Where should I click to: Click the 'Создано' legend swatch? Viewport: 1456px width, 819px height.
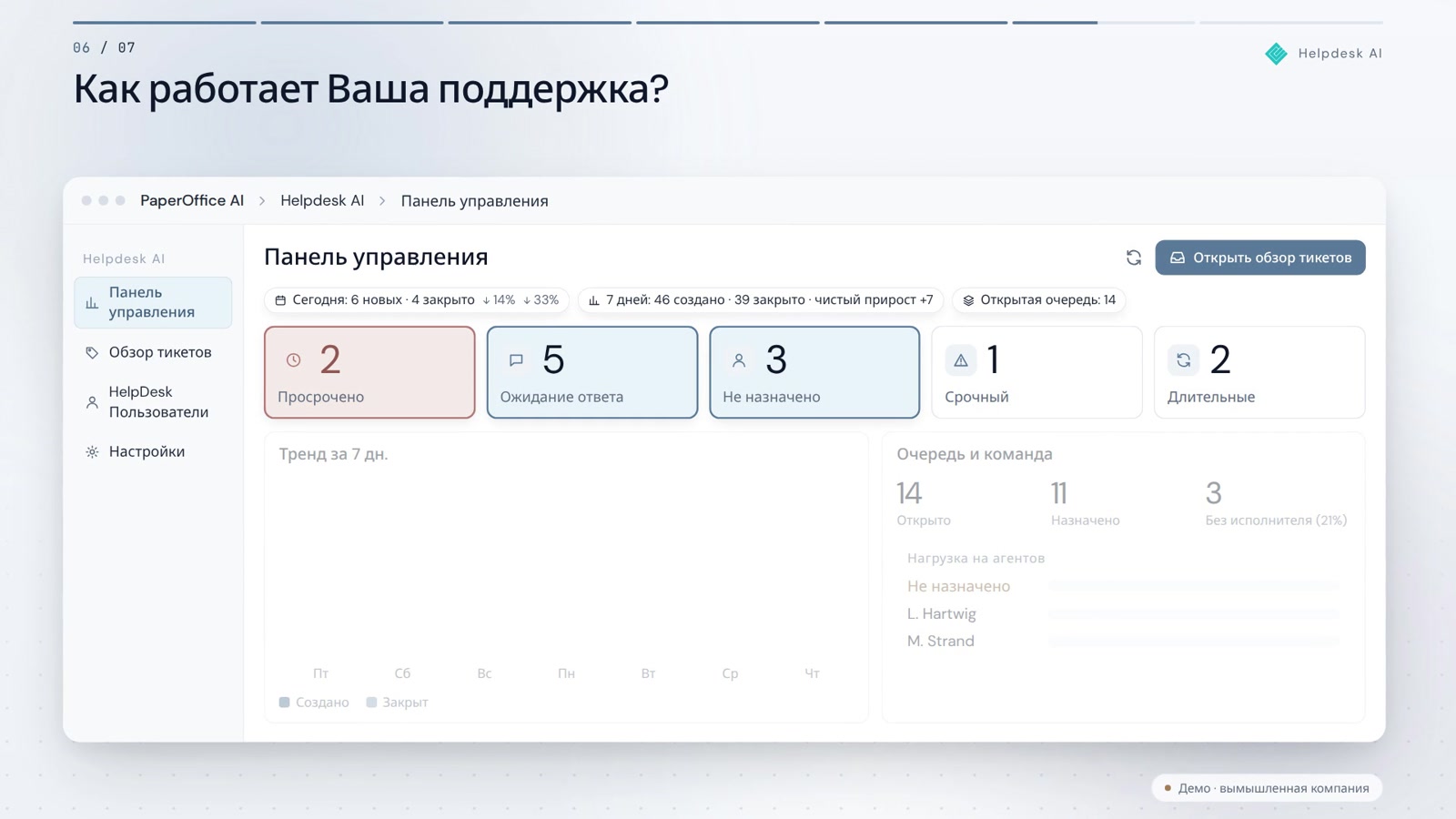point(284,703)
